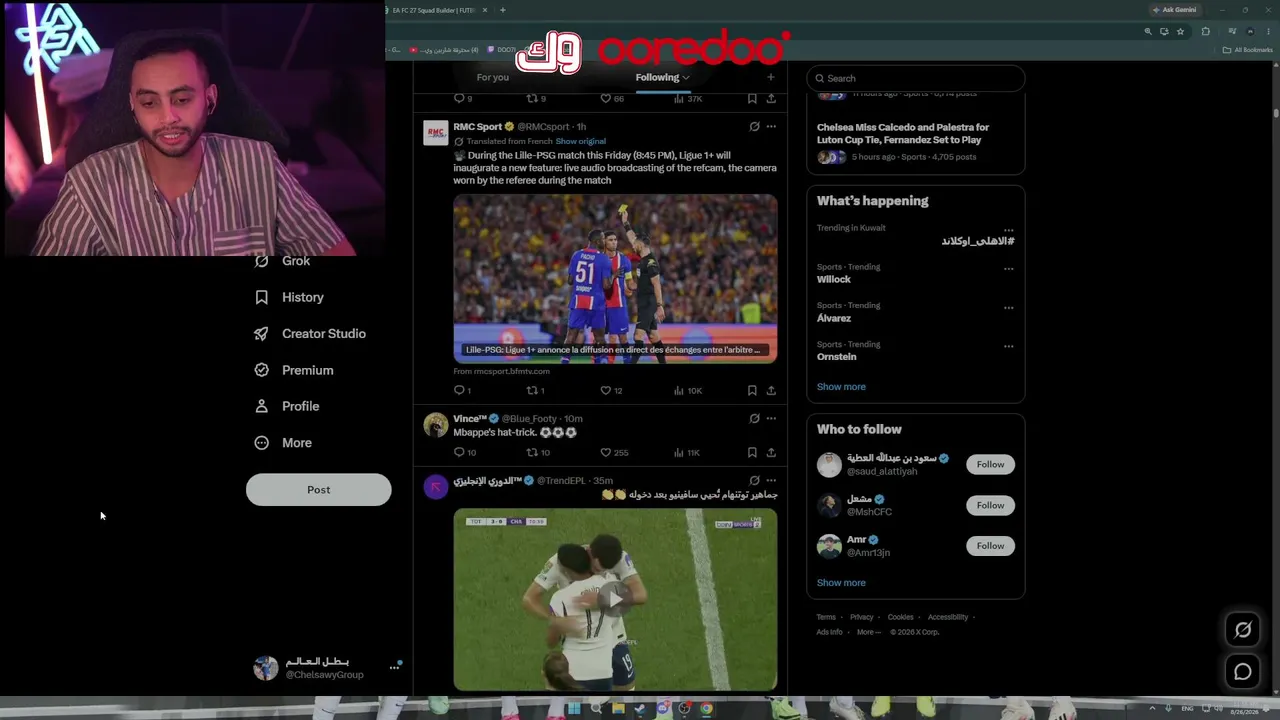Screen dimensions: 1280x720
Task: Follow the @MshCFC account
Action: coord(990,505)
